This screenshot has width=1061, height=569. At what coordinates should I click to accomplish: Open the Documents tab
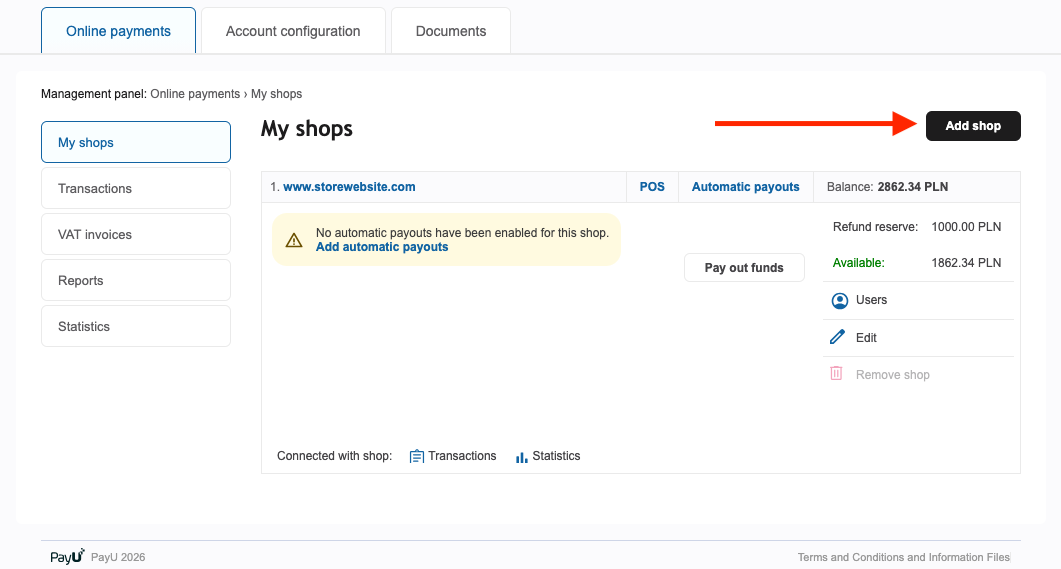click(450, 31)
